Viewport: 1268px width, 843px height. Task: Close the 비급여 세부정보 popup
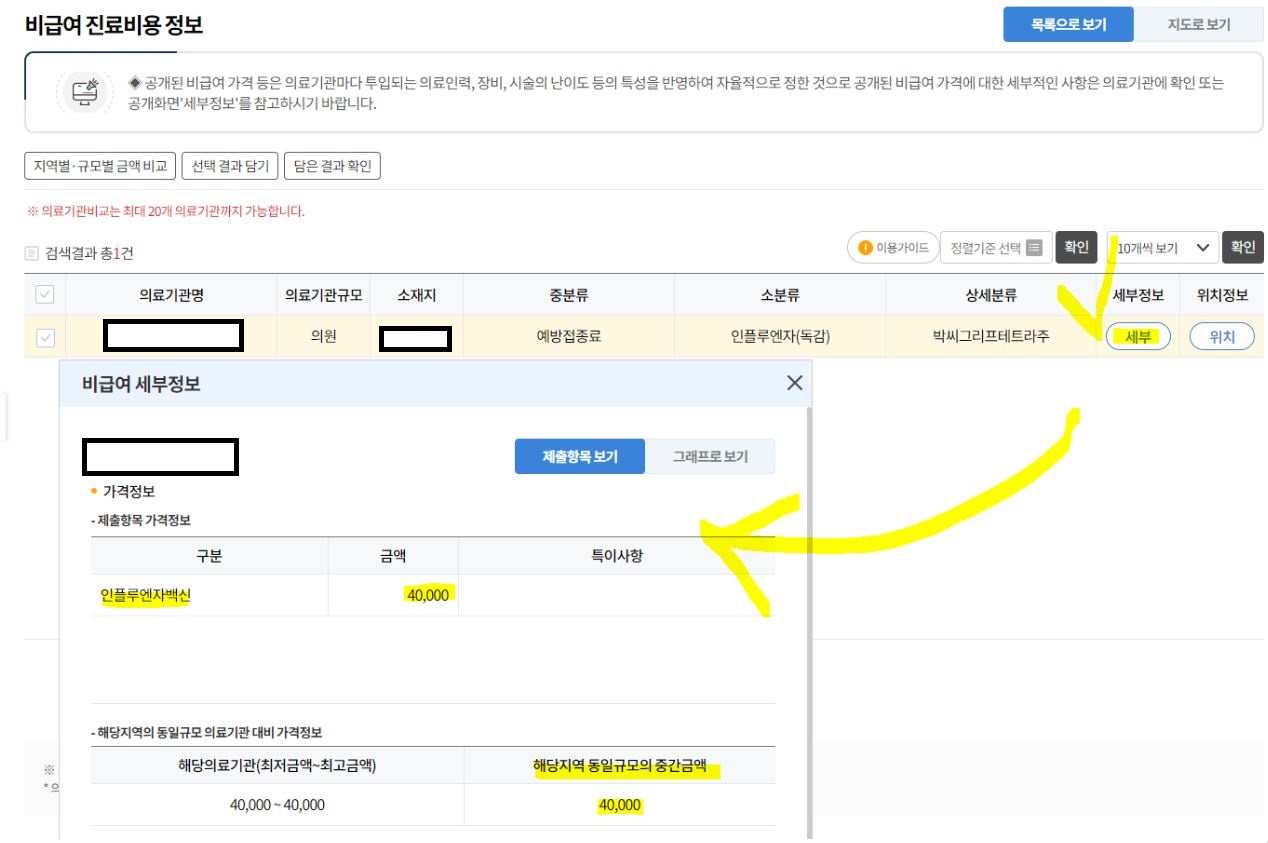[793, 382]
